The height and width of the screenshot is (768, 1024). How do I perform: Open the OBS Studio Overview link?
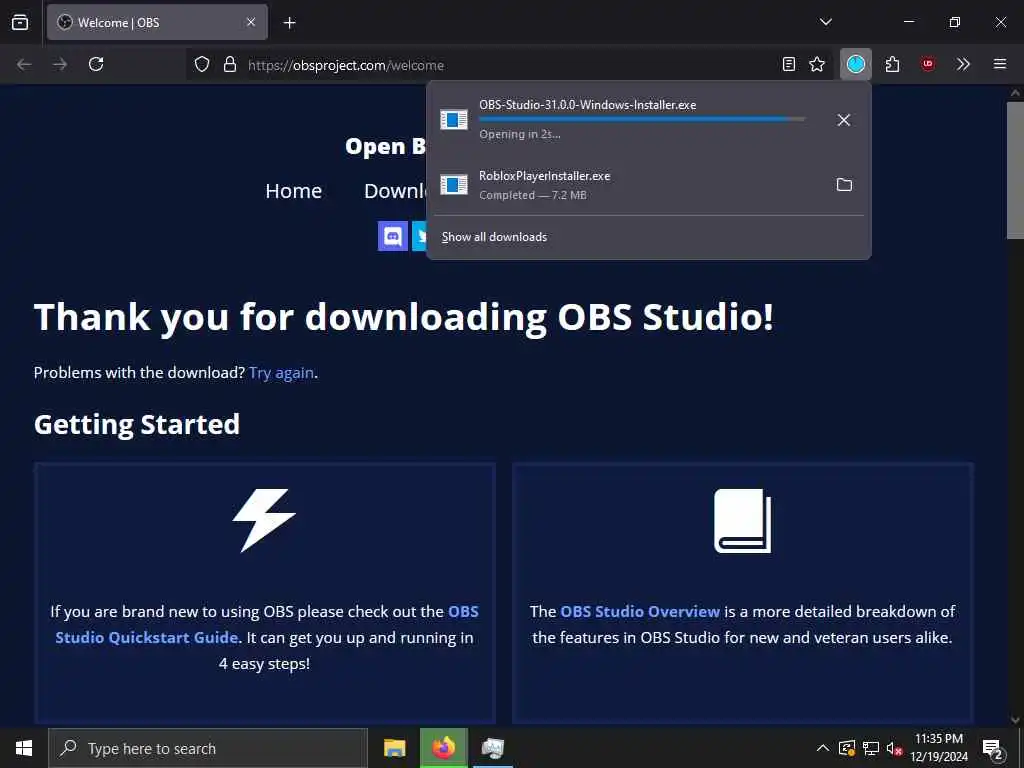tap(640, 612)
